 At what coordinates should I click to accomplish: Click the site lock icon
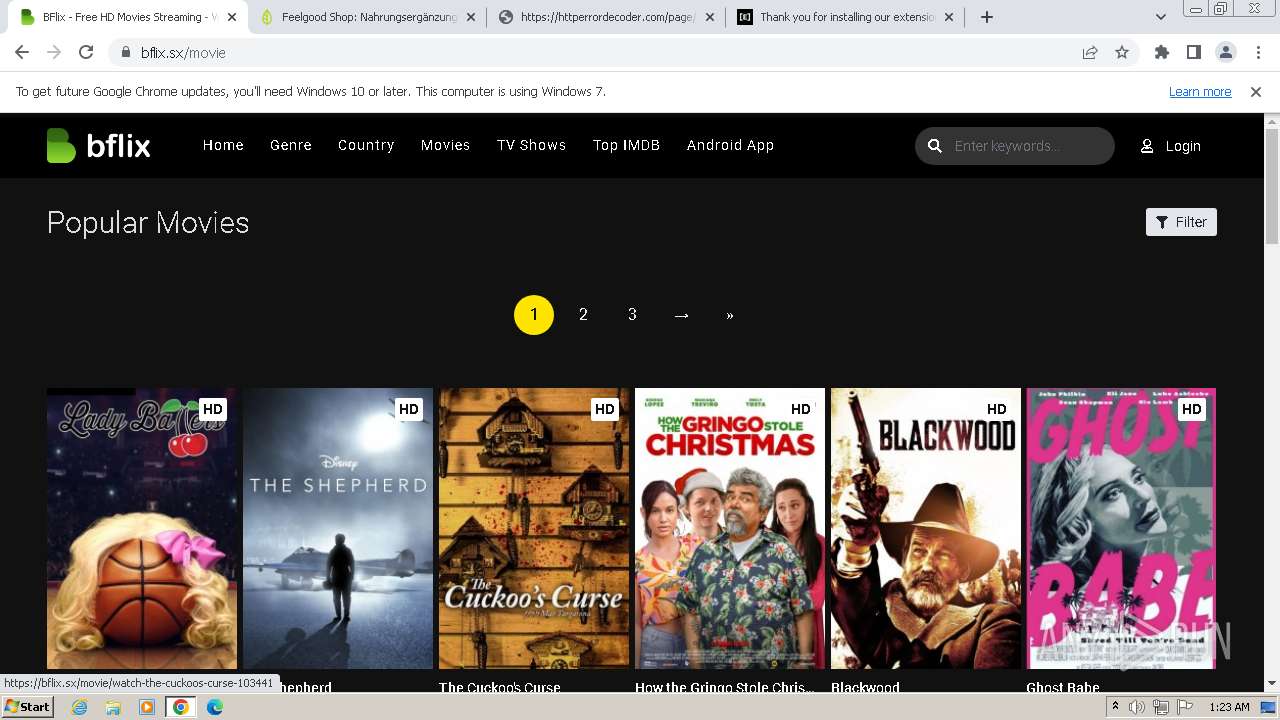(126, 53)
